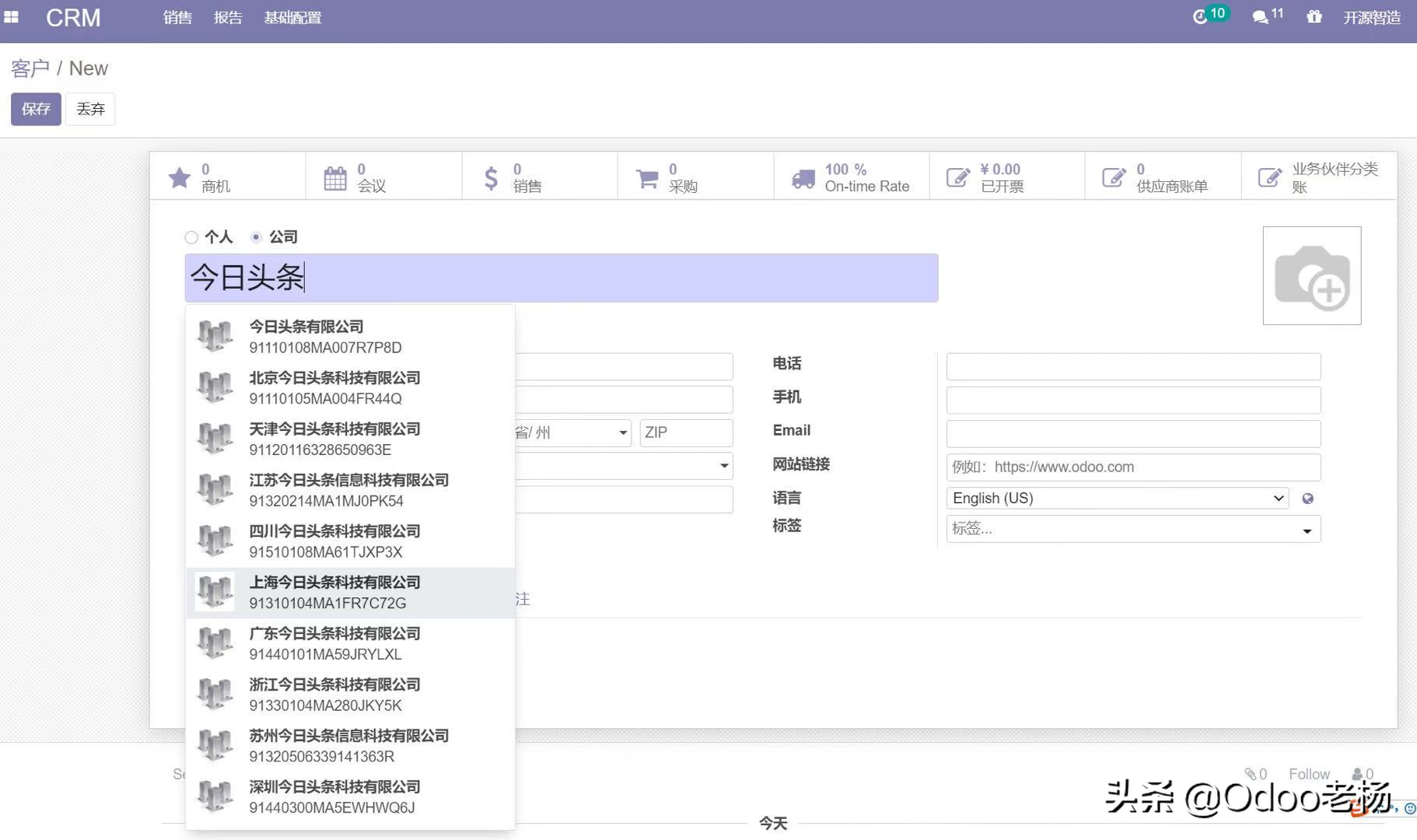Open the language dropdown English (US)
Viewport: 1417px width, 840px height.
(1118, 499)
